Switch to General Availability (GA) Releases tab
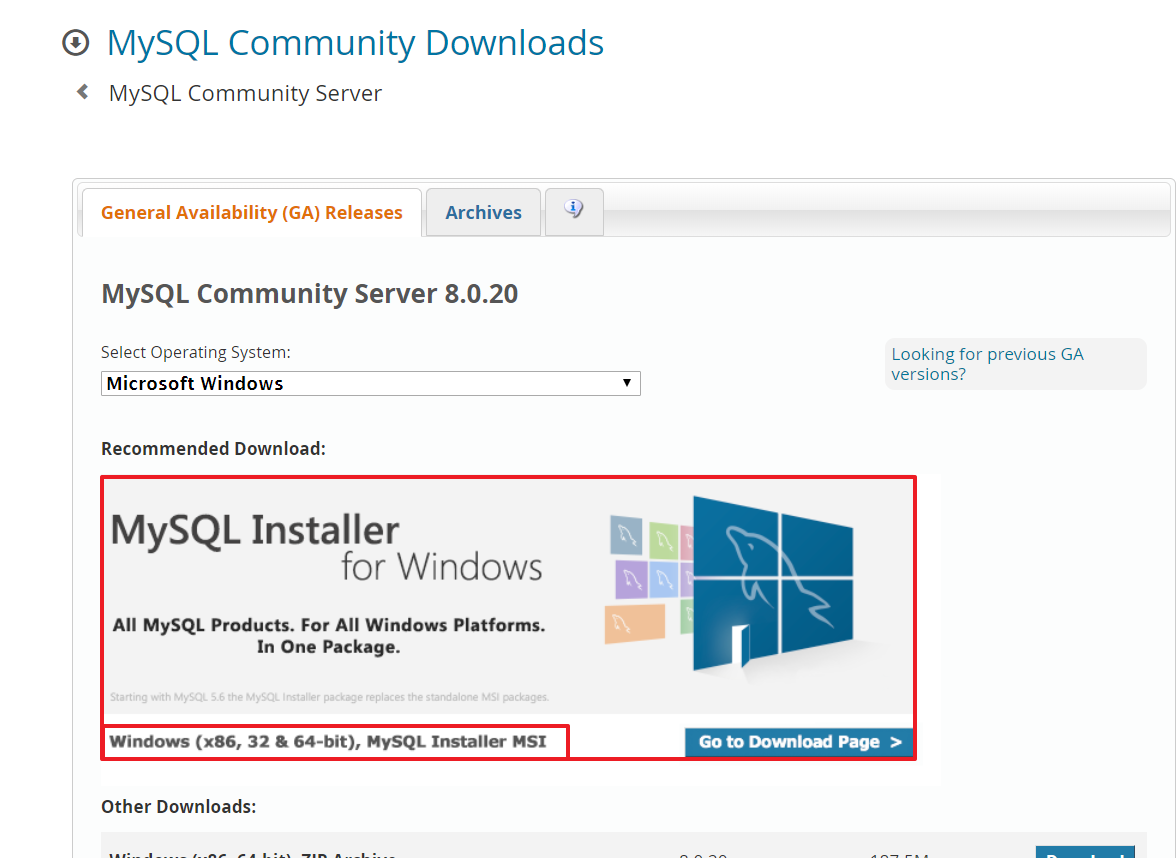Image resolution: width=1176 pixels, height=858 pixels. pos(252,212)
